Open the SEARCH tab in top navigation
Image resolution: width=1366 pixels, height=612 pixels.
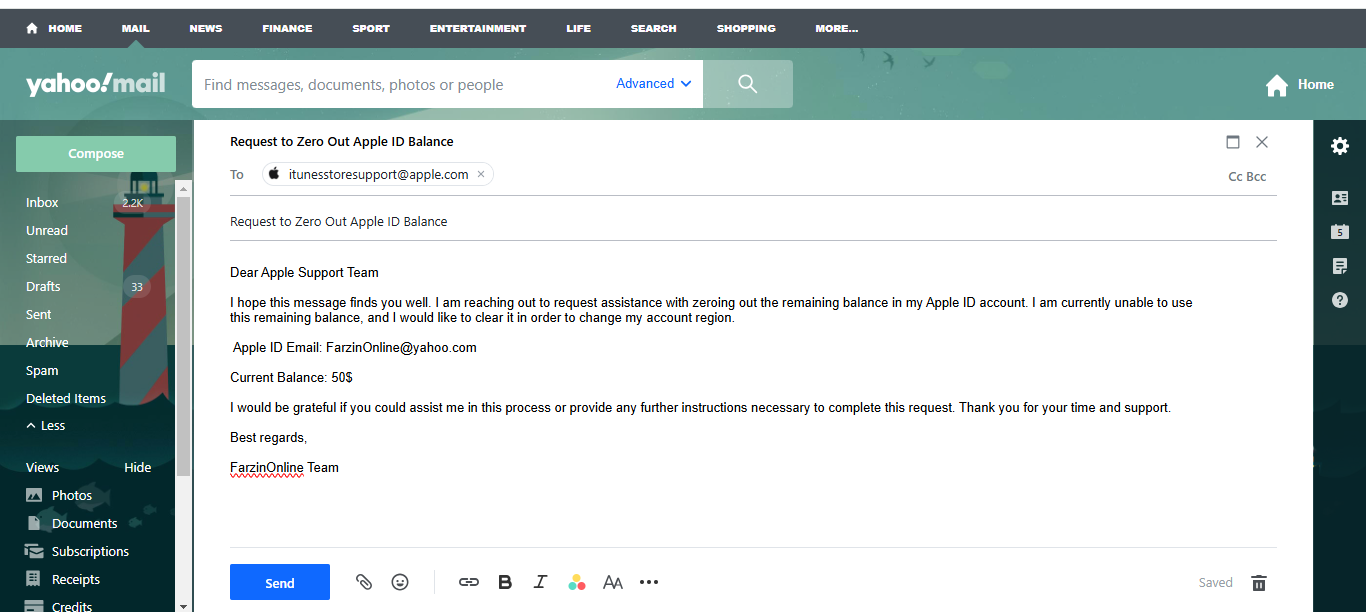[654, 28]
